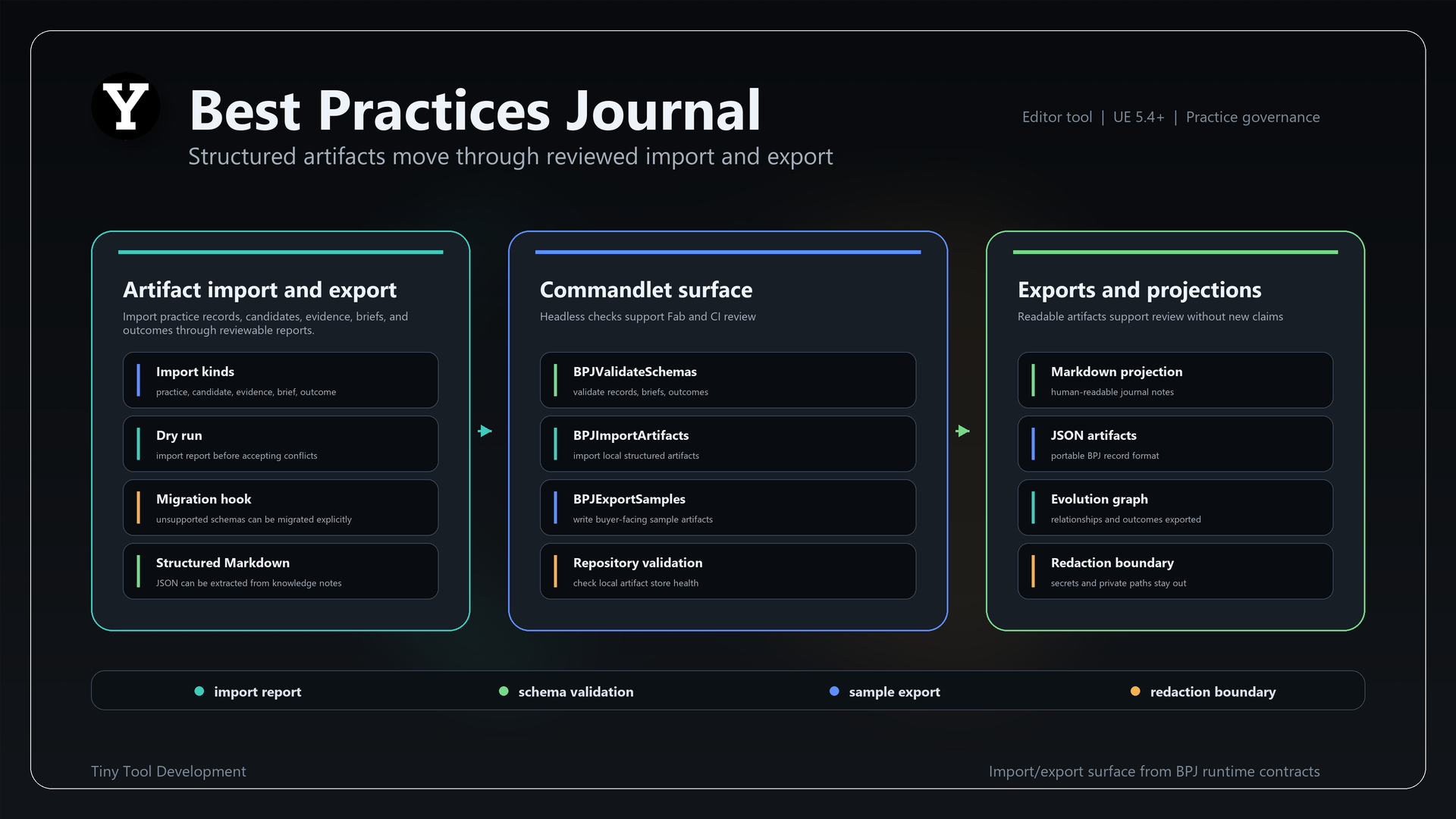
Task: Click 'check local artifact store health' text
Action: 635,583
